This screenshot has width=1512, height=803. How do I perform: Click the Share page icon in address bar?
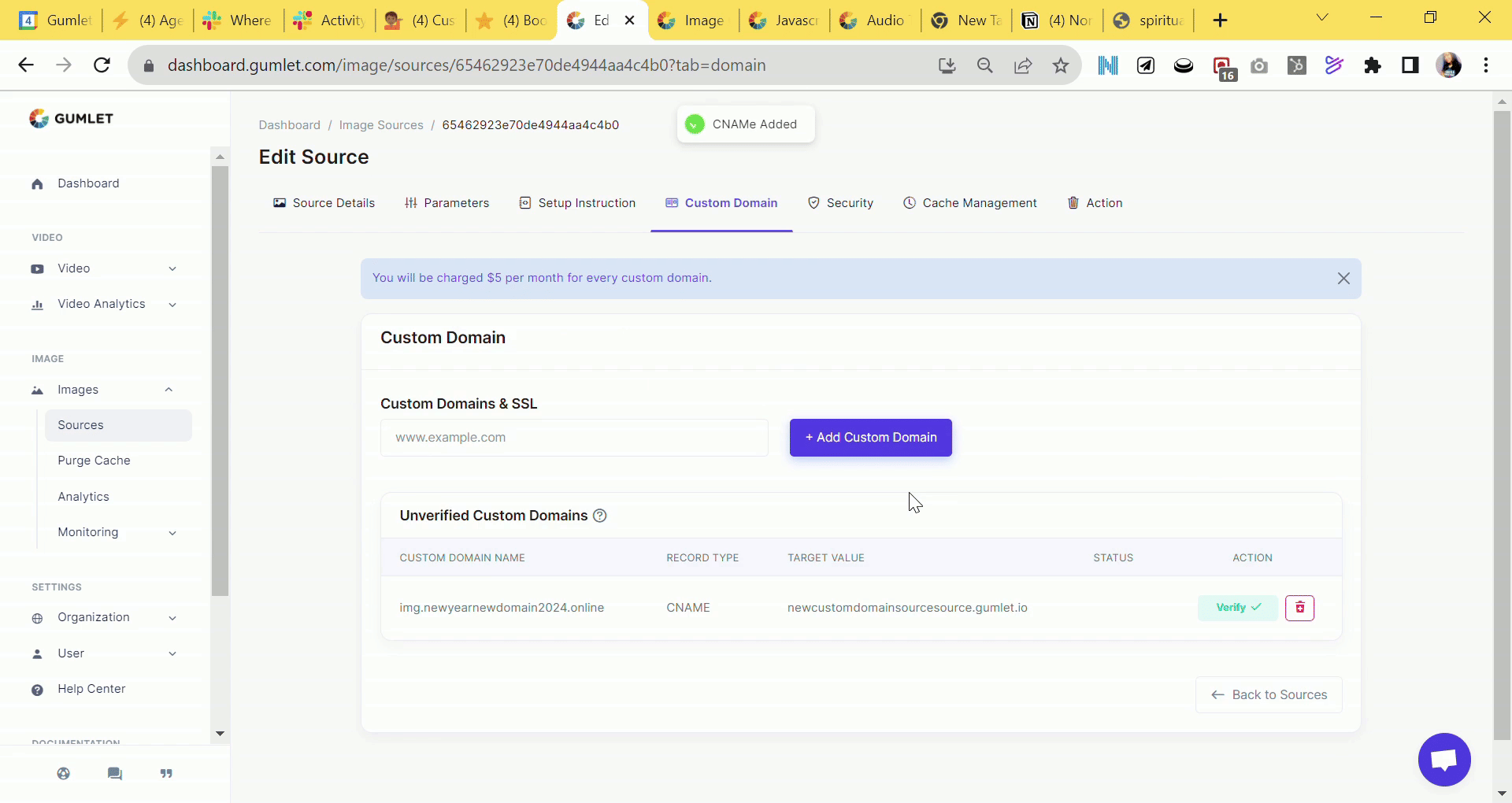(x=1023, y=65)
